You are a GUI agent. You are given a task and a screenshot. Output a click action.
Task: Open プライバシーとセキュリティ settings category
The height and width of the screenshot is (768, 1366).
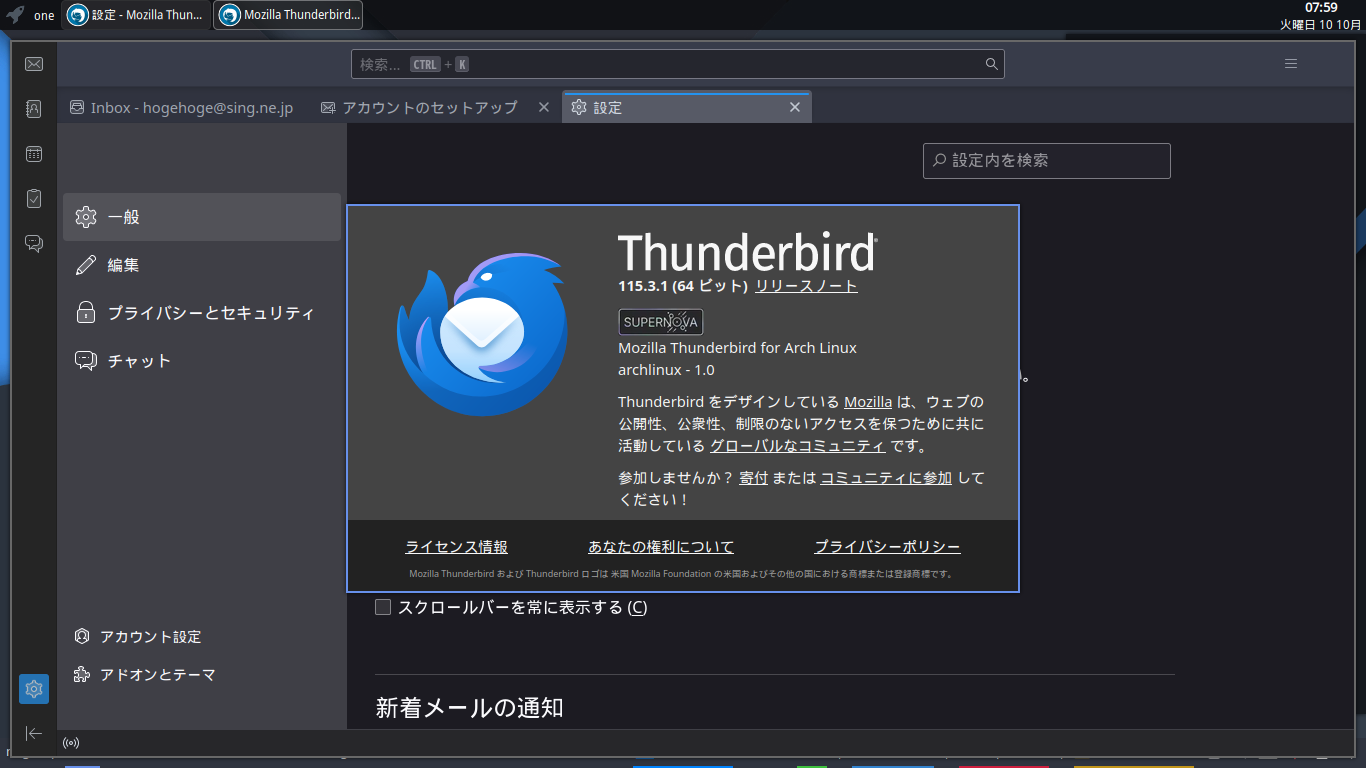(202, 313)
